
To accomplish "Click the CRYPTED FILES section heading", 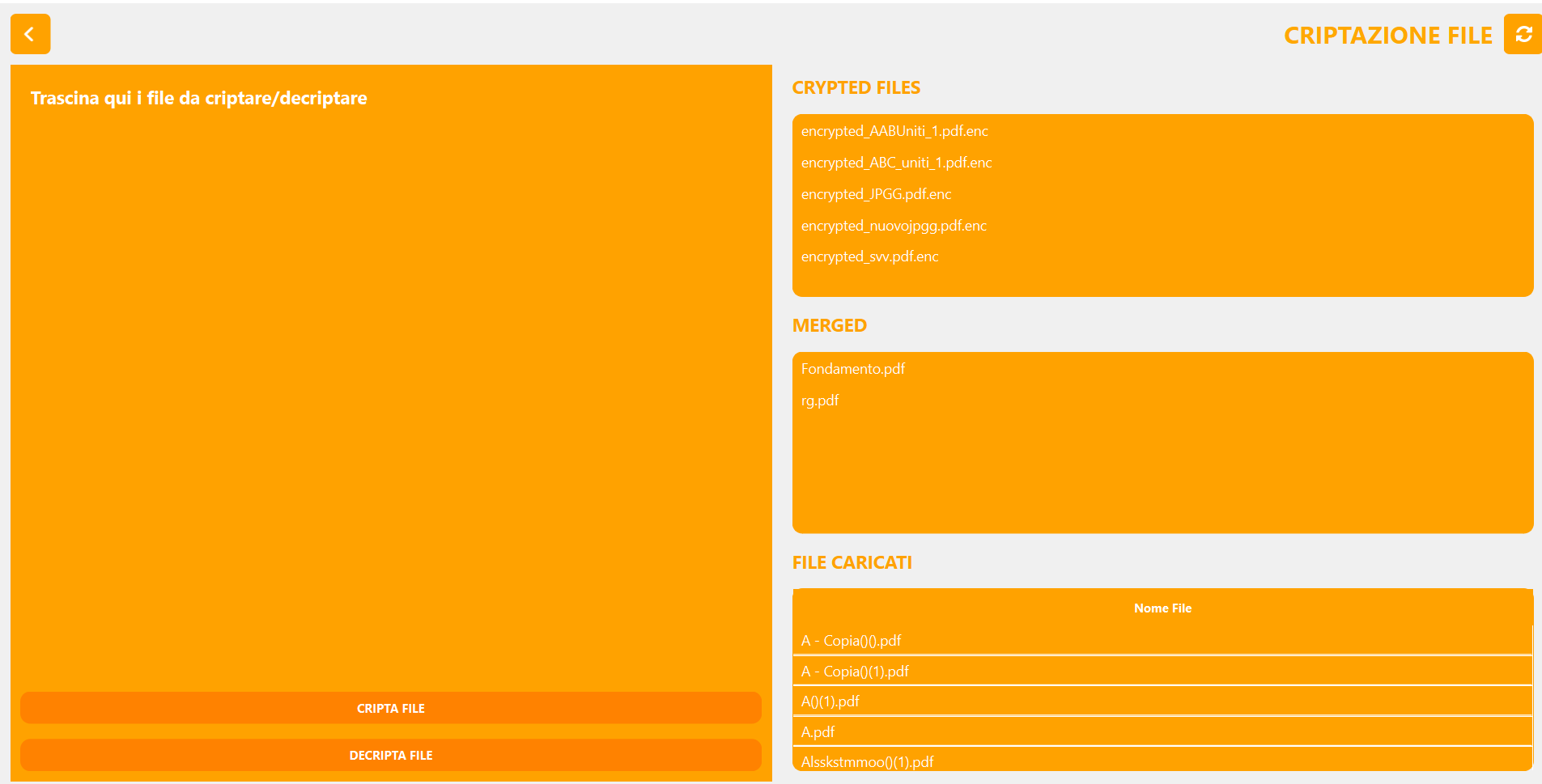I will click(856, 87).
